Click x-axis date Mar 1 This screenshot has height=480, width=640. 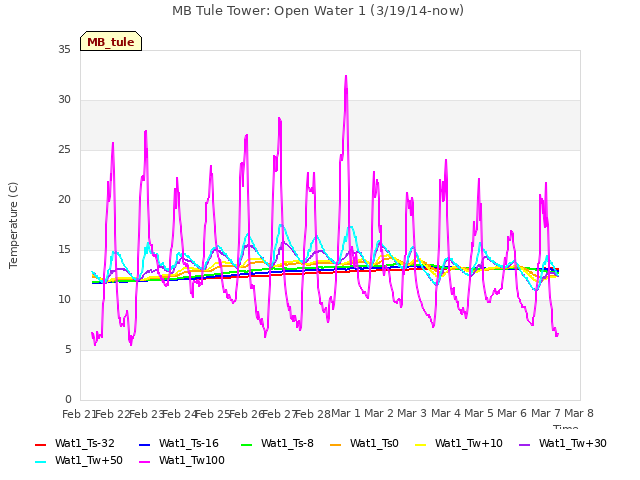[x=346, y=414]
